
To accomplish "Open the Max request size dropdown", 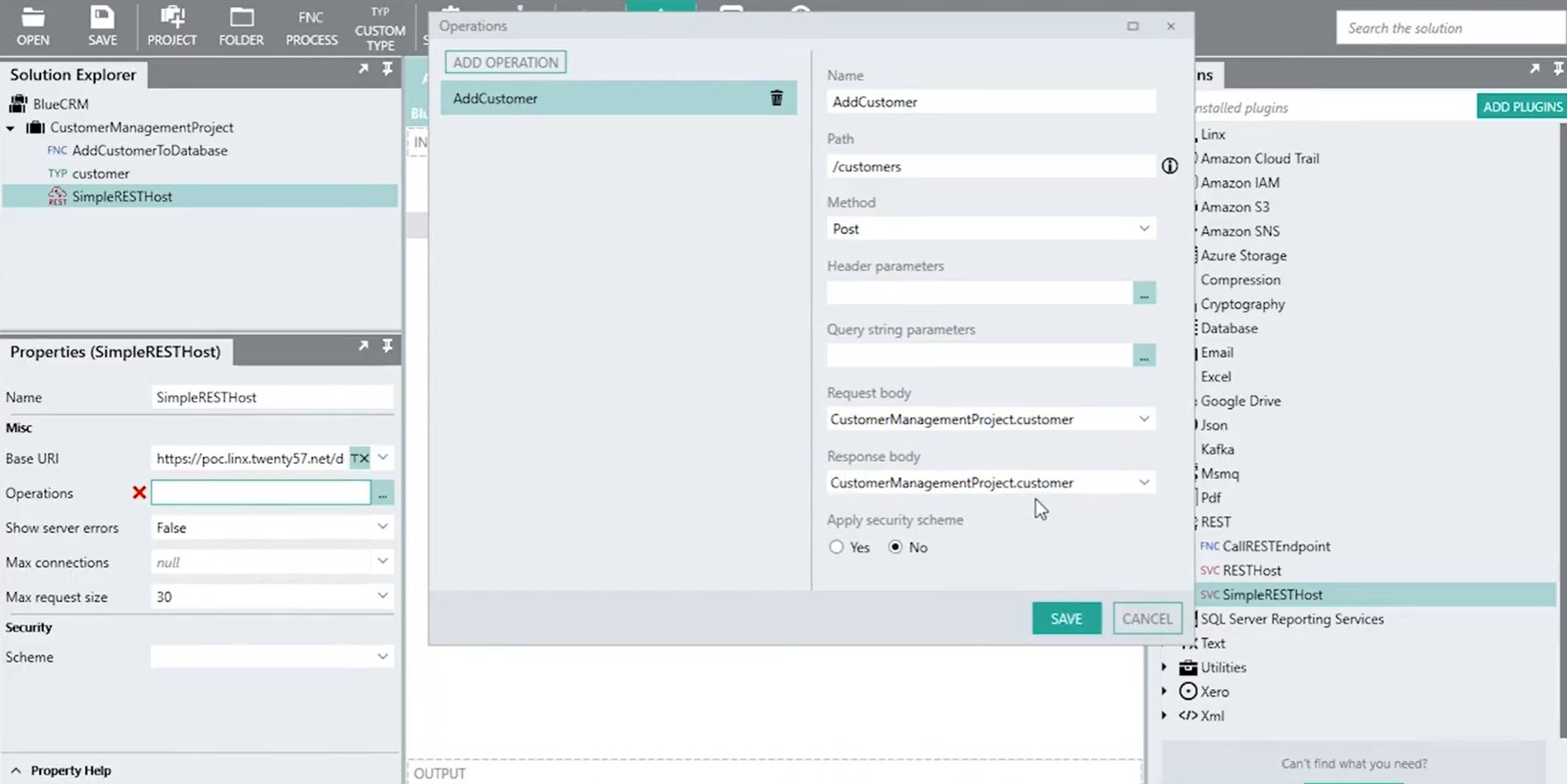I will (383, 595).
